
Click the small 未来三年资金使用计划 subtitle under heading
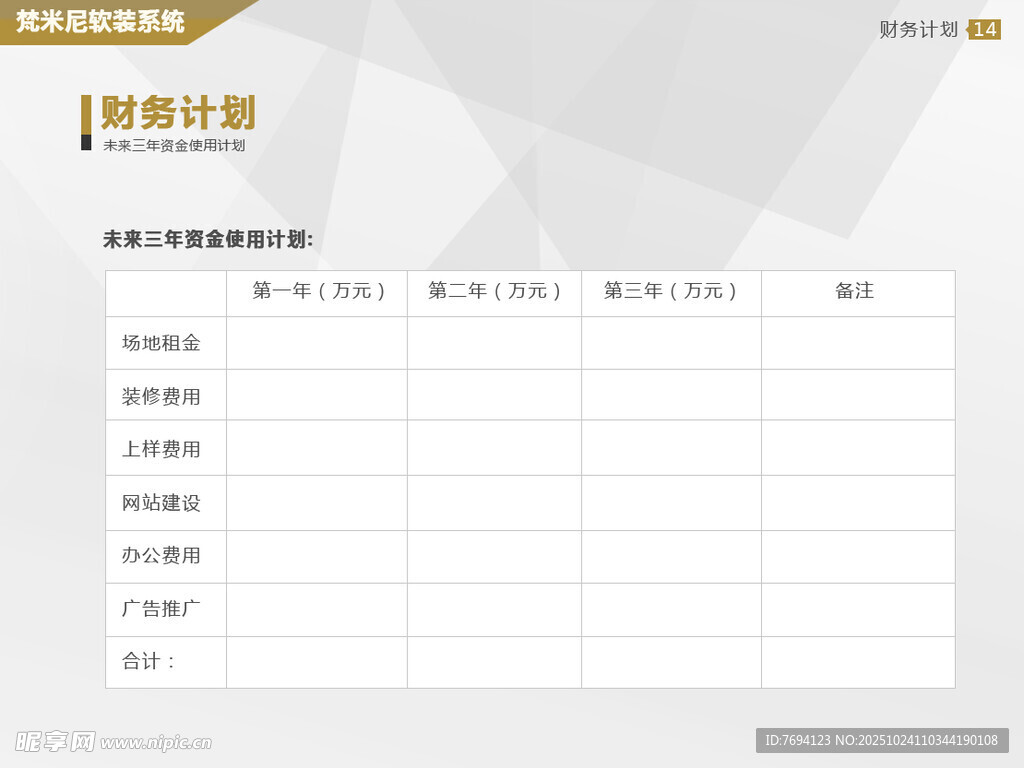tap(174, 145)
